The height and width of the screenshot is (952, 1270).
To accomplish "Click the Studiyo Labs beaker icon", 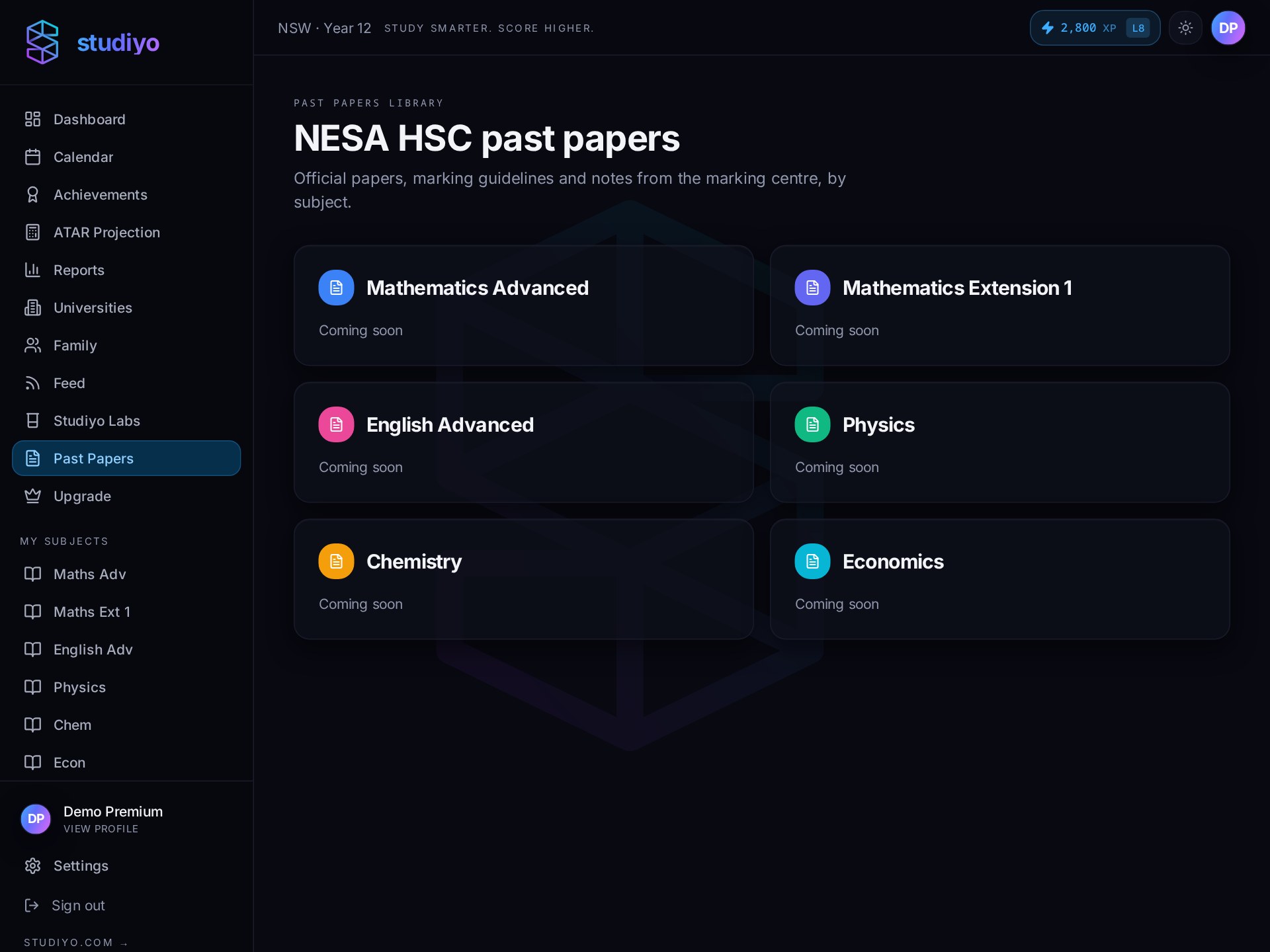I will pyautogui.click(x=32, y=420).
